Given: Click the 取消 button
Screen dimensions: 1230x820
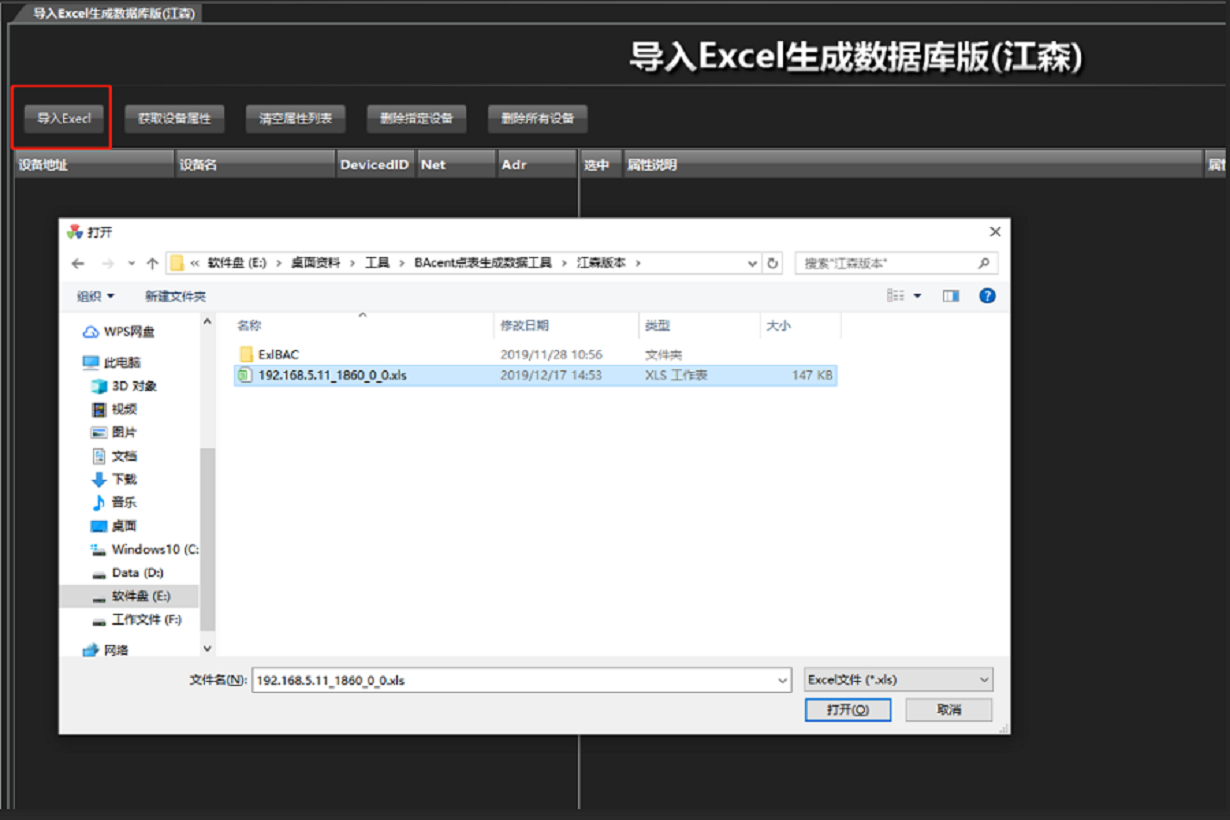Looking at the screenshot, I should [x=949, y=709].
